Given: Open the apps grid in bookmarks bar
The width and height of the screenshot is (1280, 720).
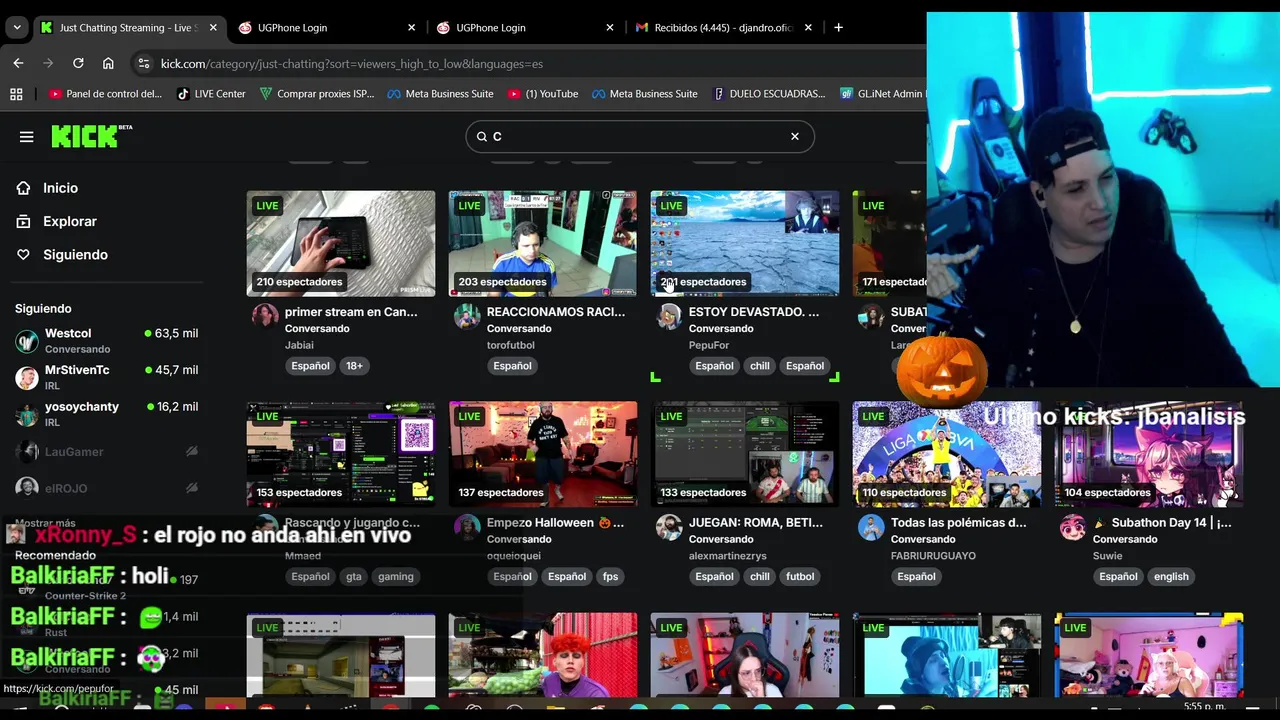Looking at the screenshot, I should coord(16,94).
